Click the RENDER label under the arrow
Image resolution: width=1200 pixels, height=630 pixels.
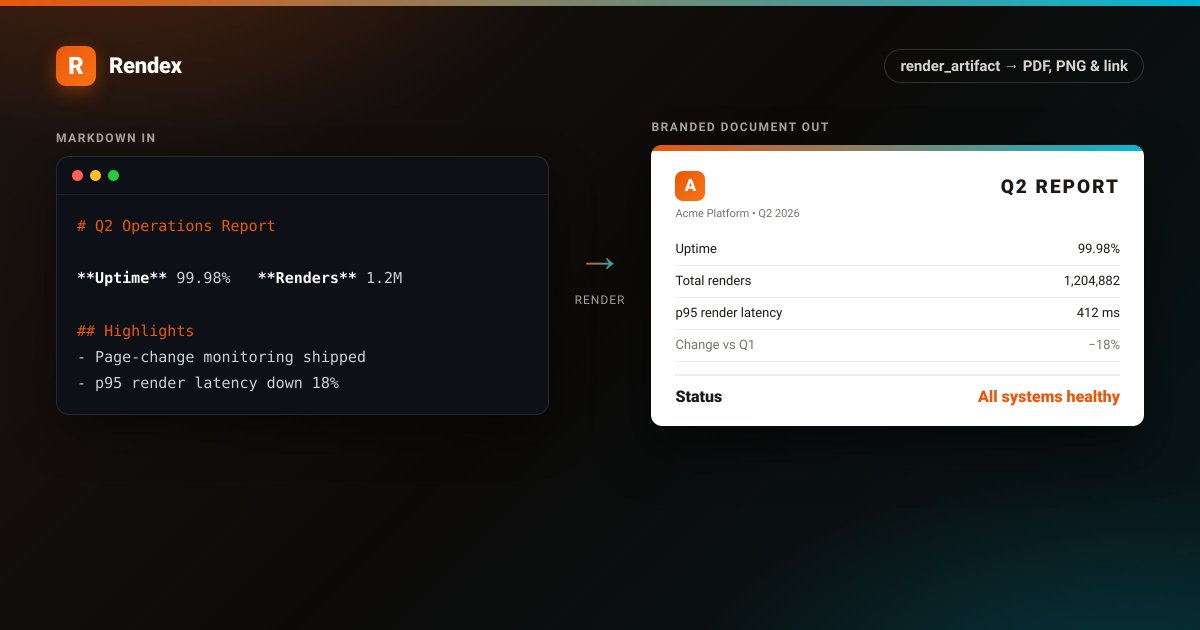600,300
